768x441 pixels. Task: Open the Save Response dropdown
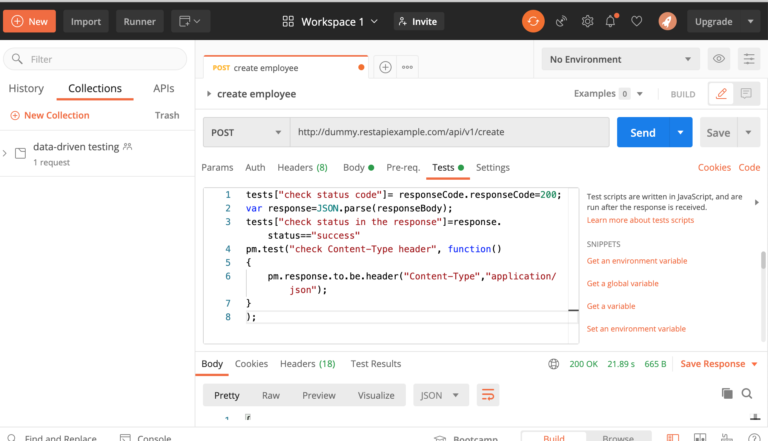(754, 364)
